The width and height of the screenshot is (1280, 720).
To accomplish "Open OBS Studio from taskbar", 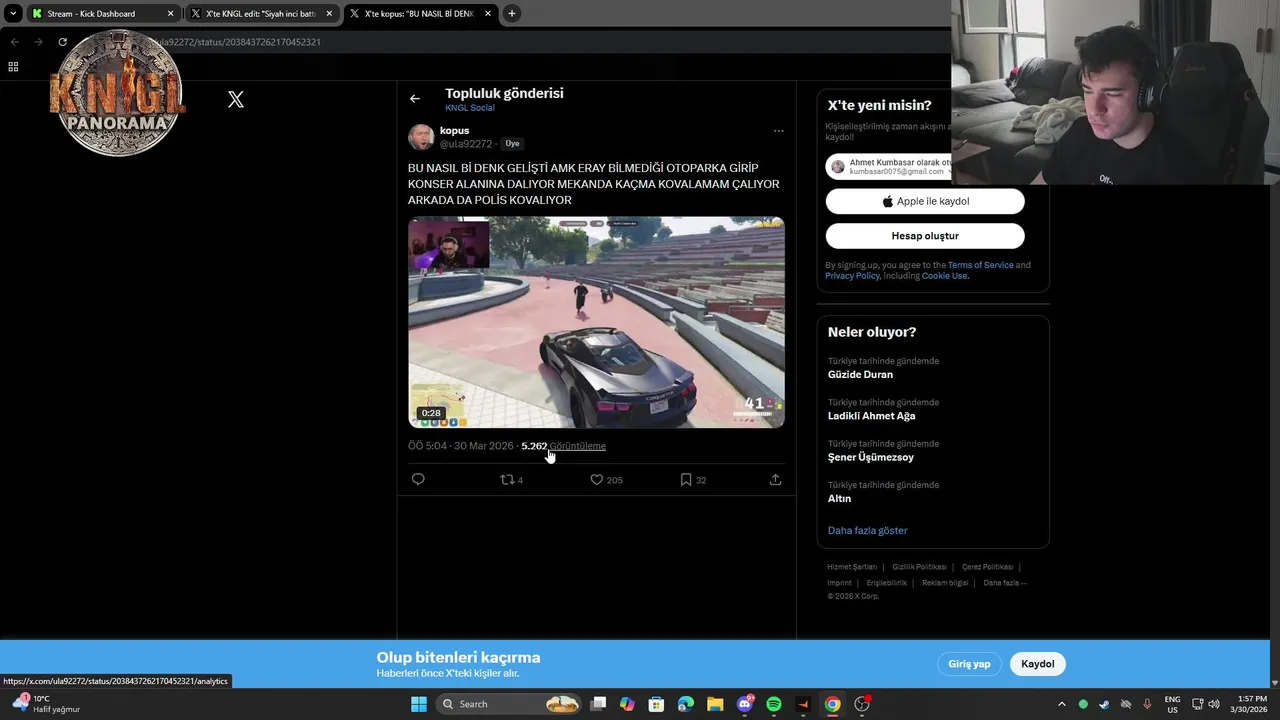I will pyautogui.click(x=862, y=704).
